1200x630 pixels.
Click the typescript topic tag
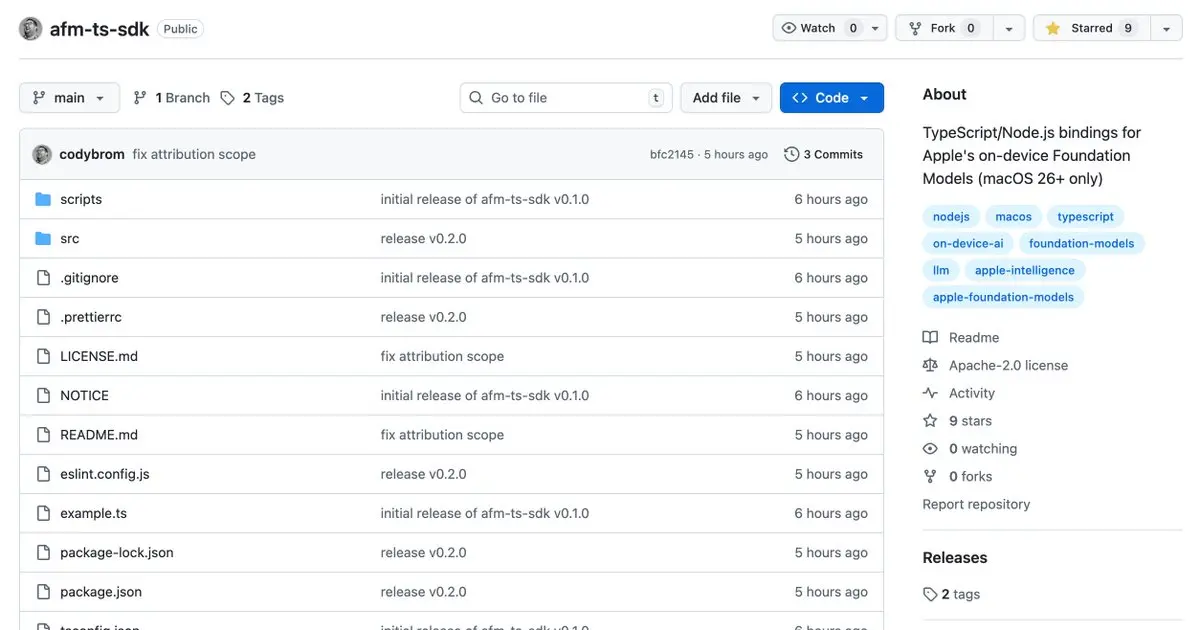point(1085,217)
